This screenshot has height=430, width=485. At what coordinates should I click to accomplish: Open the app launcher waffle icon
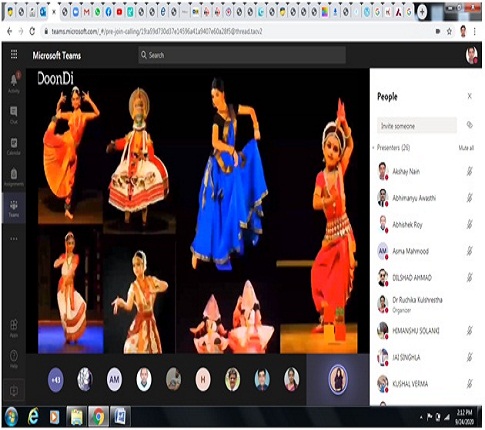pos(14,54)
